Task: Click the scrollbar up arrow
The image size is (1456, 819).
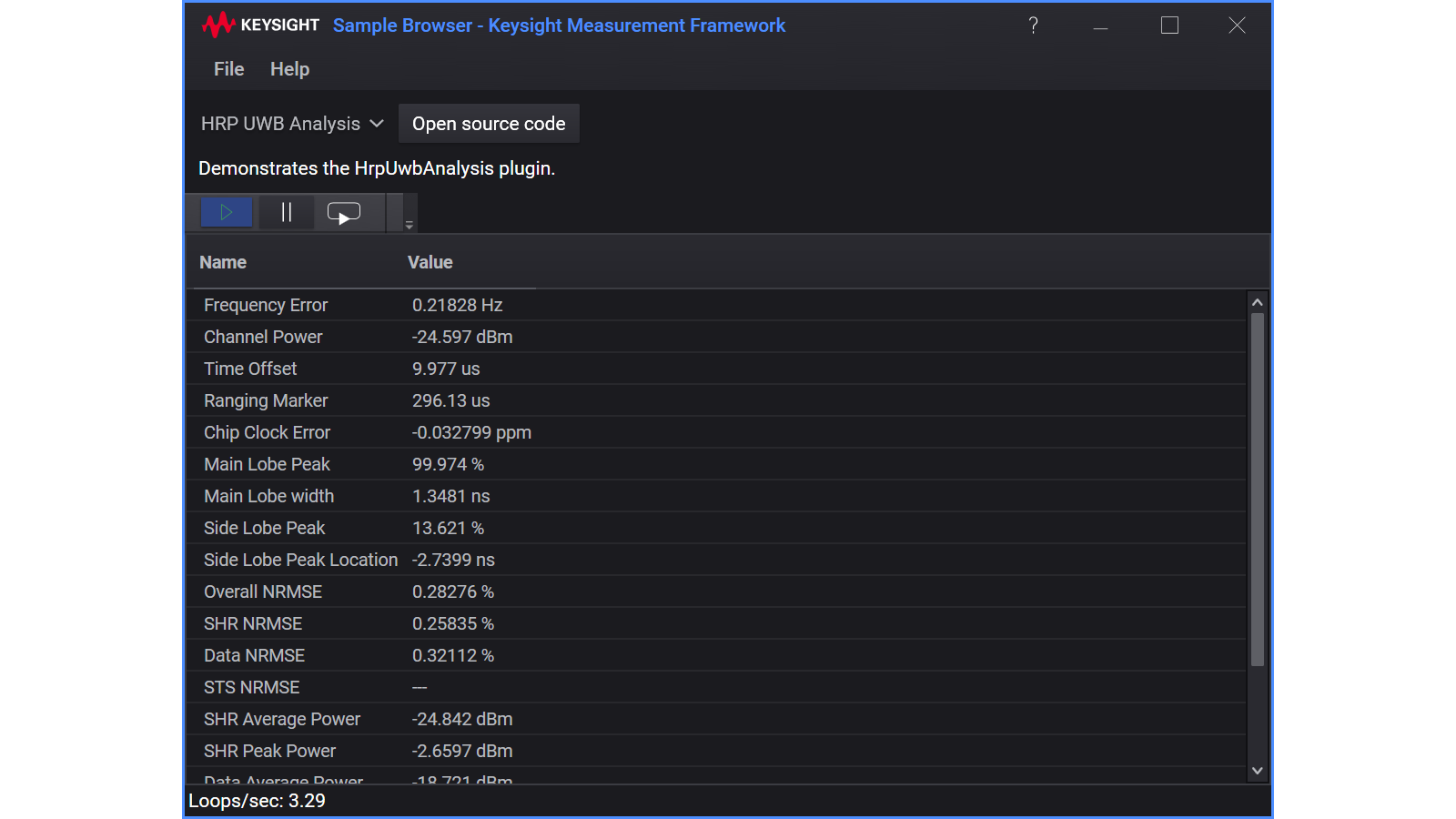Action: pyautogui.click(x=1257, y=302)
